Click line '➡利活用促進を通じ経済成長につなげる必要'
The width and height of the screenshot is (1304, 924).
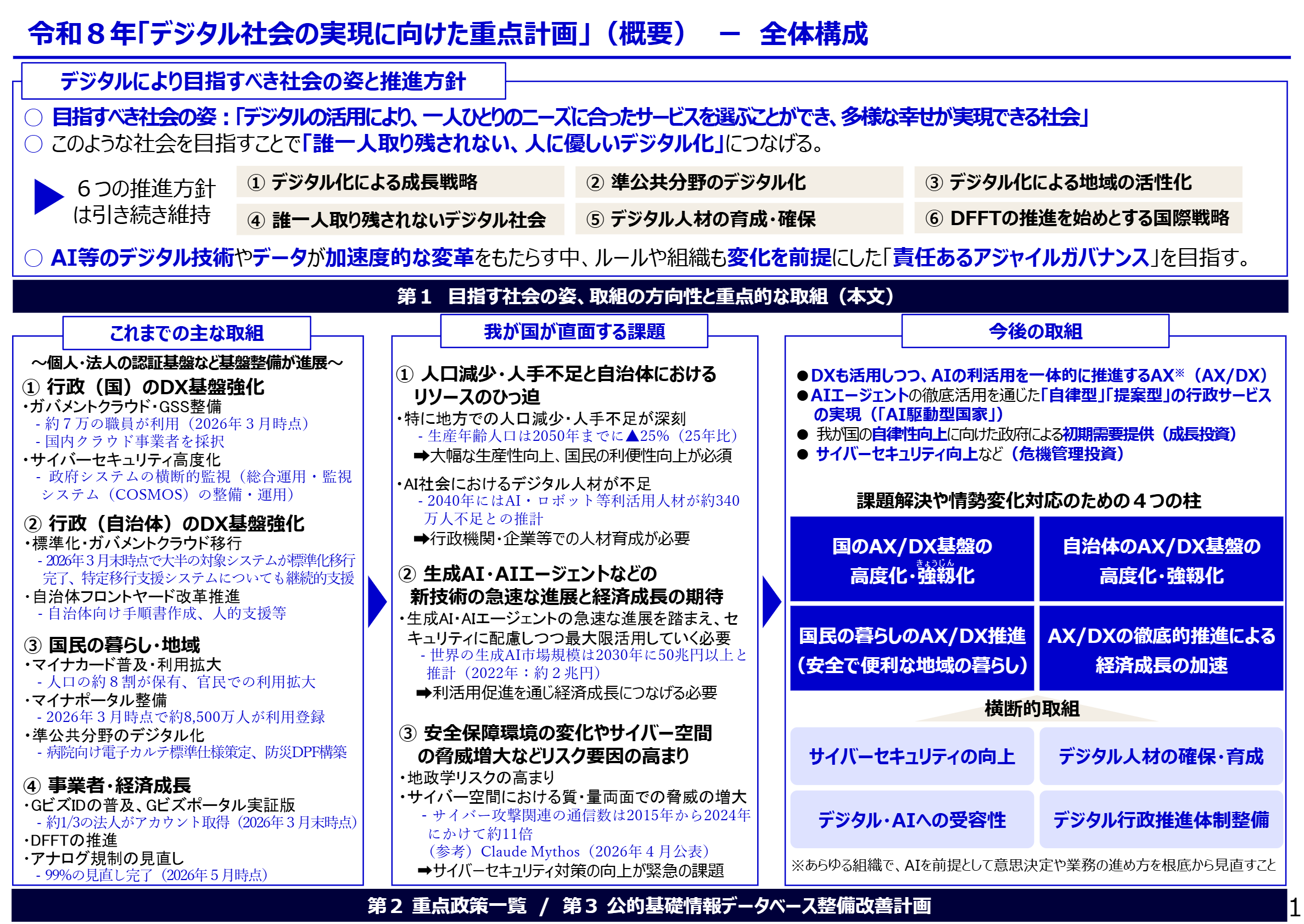coord(567,693)
